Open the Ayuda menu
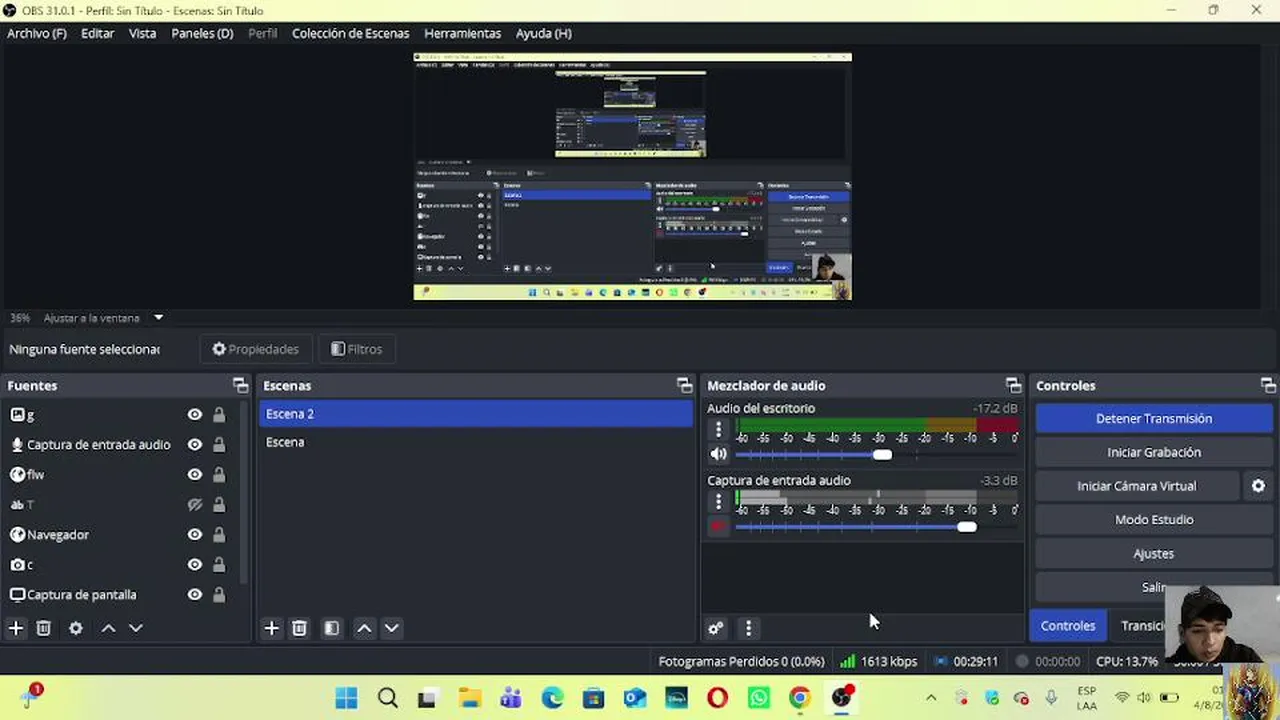This screenshot has width=1280, height=720. click(544, 33)
